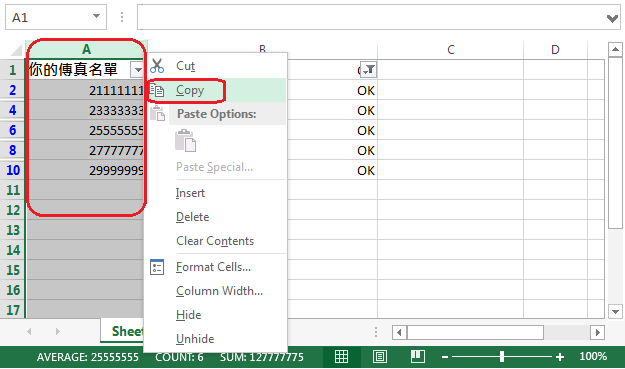Select row 2 header
The height and width of the screenshot is (369, 625).
pos(13,90)
